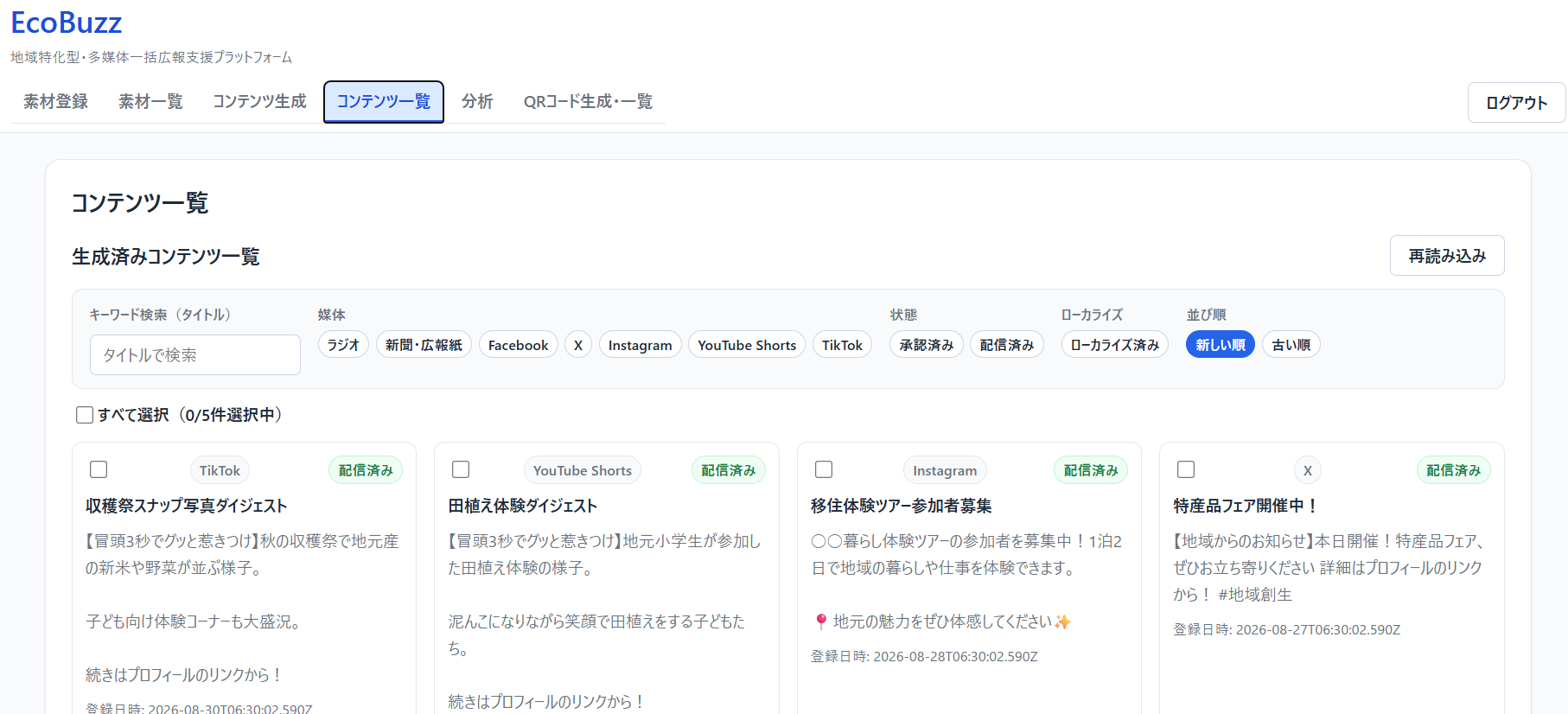Filter content by Instagram chip
The width and height of the screenshot is (1568, 714).
640,345
